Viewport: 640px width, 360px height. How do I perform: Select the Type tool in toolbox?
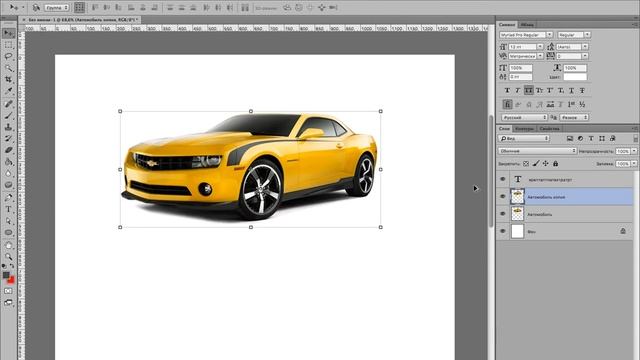pos(9,209)
